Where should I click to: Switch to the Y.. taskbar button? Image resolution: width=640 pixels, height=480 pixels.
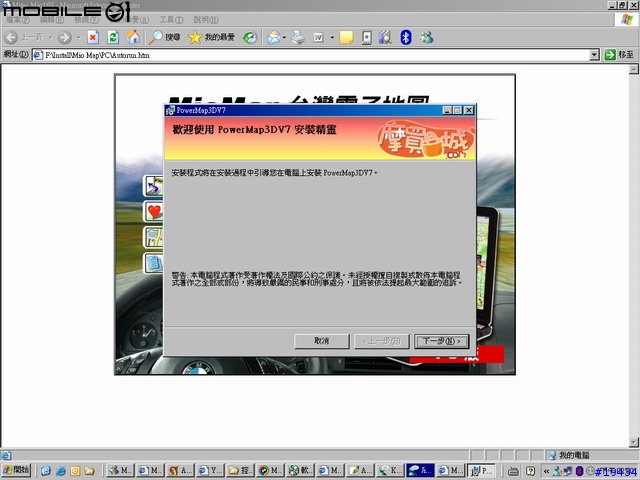point(210,471)
